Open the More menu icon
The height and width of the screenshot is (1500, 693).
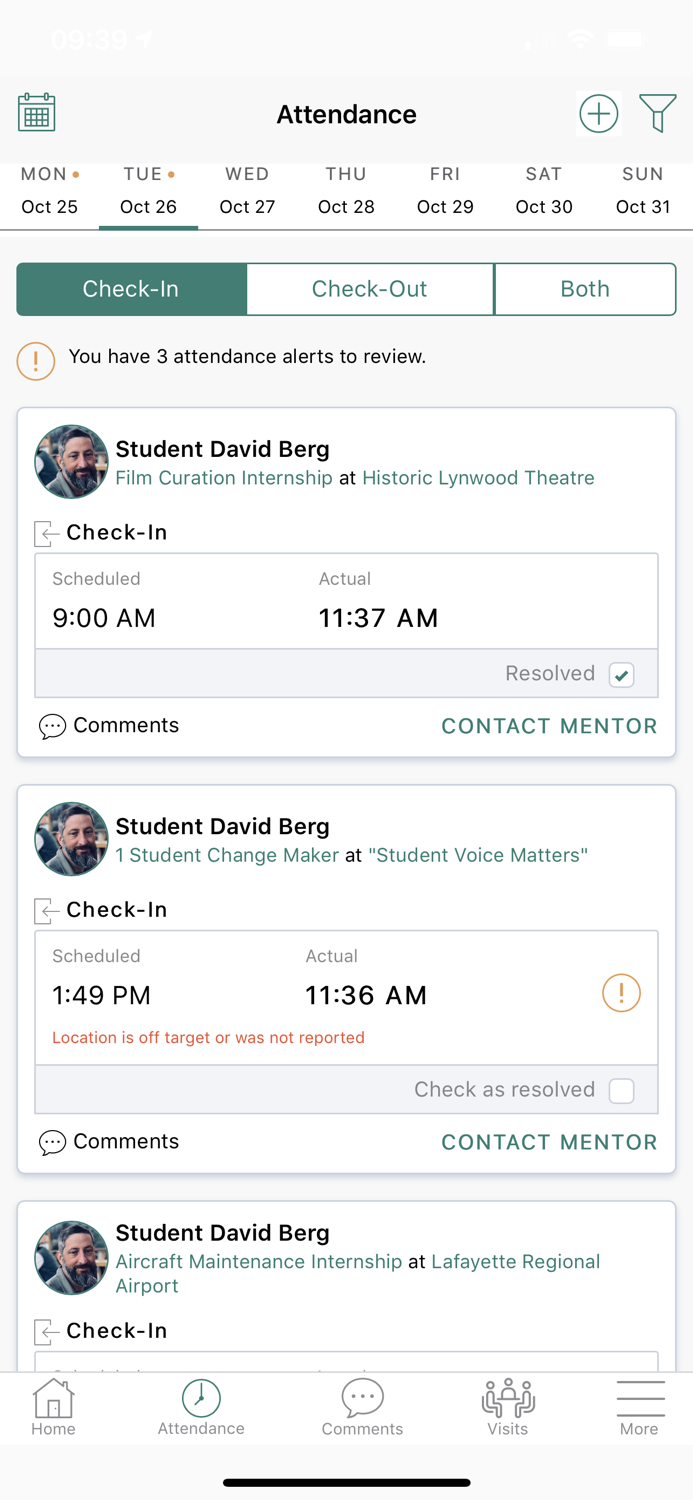pyautogui.click(x=640, y=1408)
